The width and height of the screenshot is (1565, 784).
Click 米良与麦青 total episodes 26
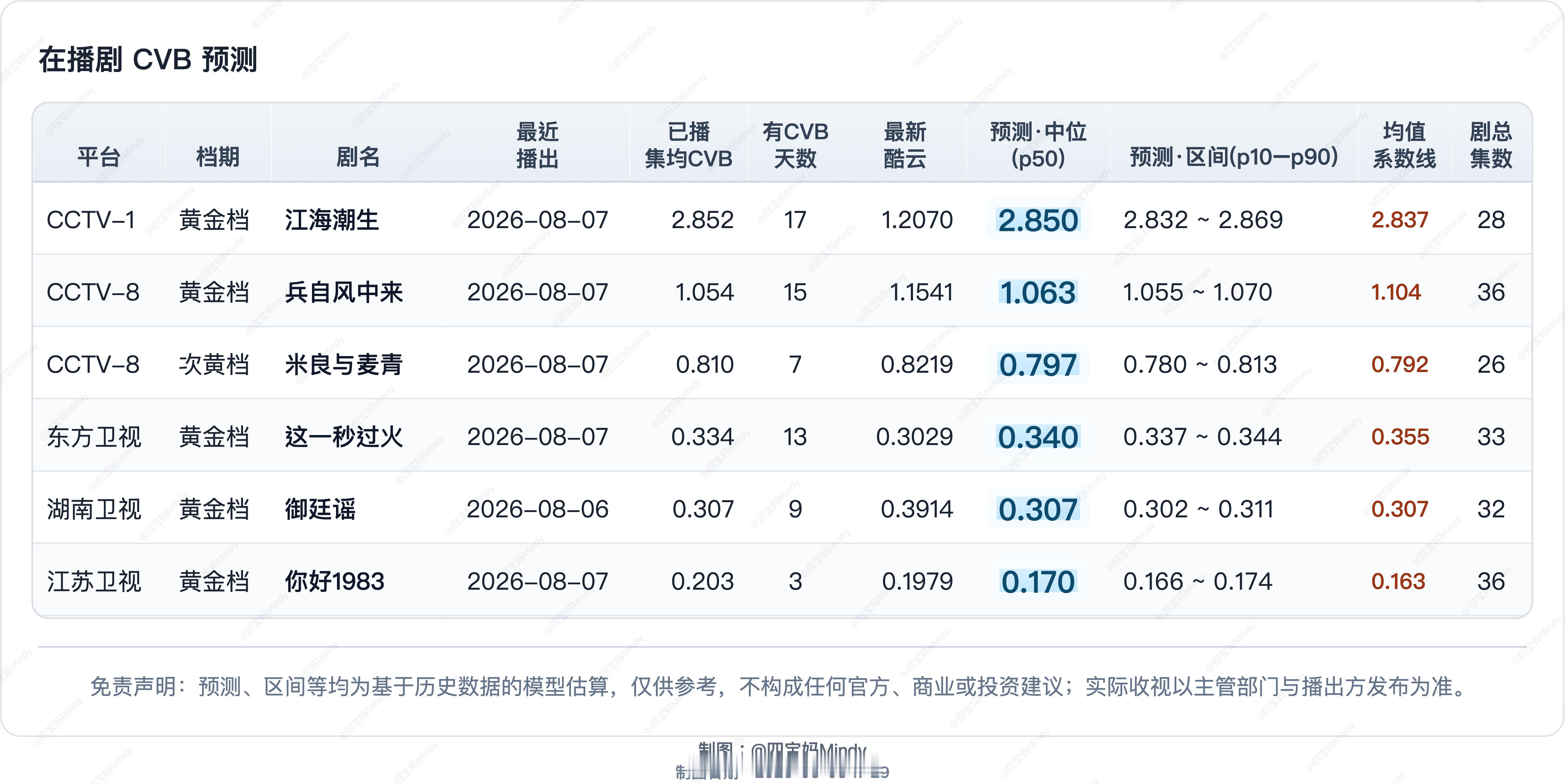point(1491,364)
